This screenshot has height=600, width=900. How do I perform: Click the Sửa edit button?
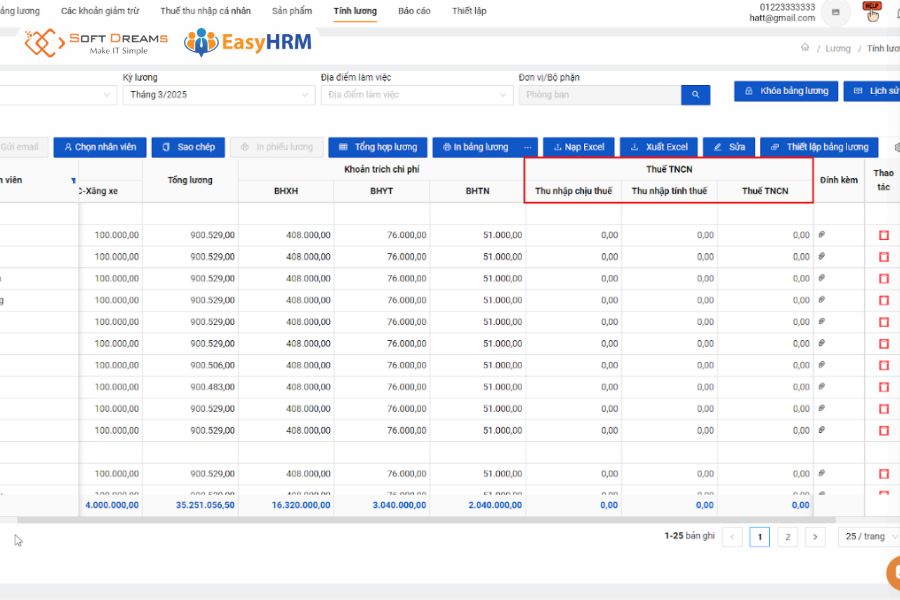pyautogui.click(x=729, y=147)
